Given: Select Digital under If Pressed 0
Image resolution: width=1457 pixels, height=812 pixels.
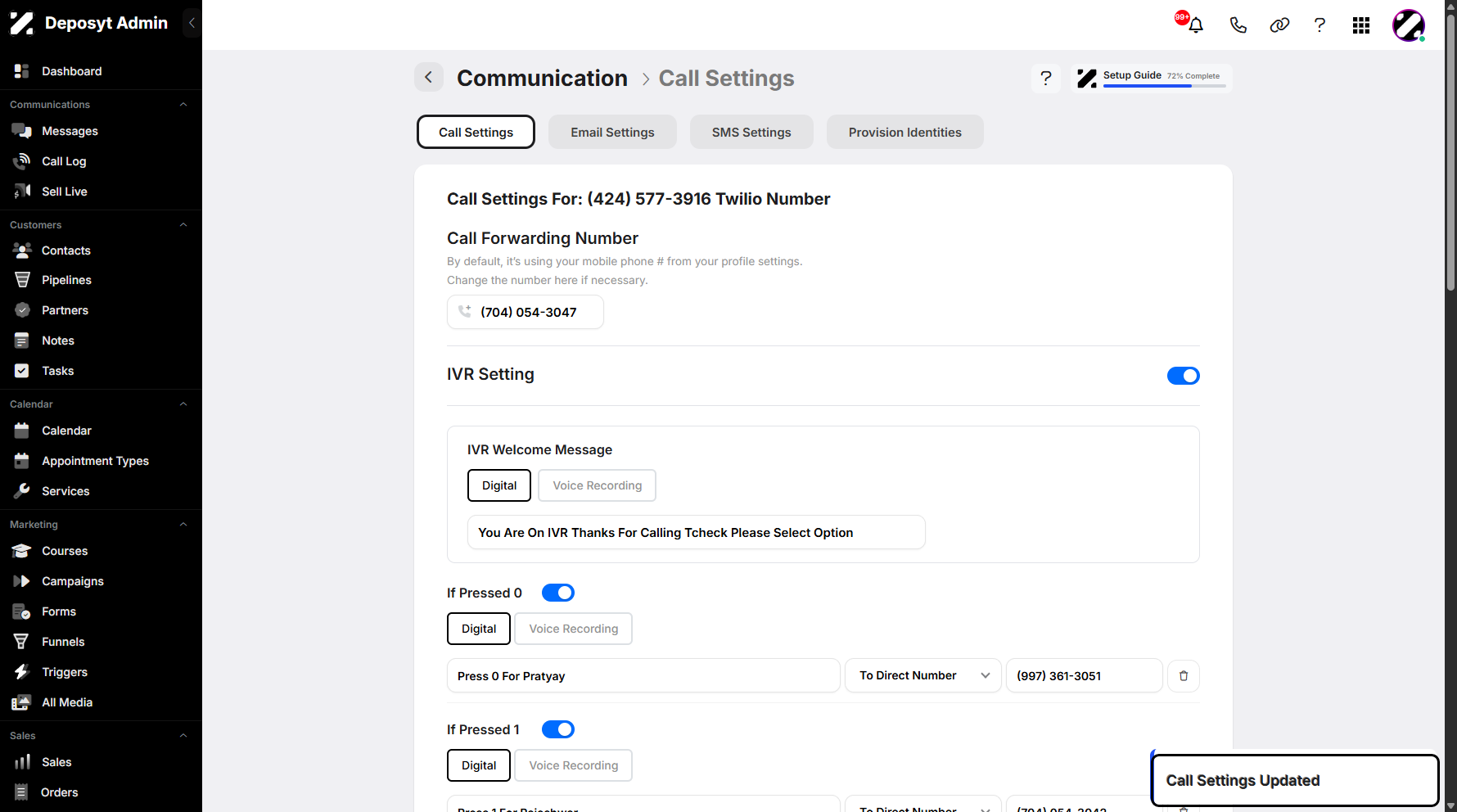Looking at the screenshot, I should pyautogui.click(x=479, y=629).
